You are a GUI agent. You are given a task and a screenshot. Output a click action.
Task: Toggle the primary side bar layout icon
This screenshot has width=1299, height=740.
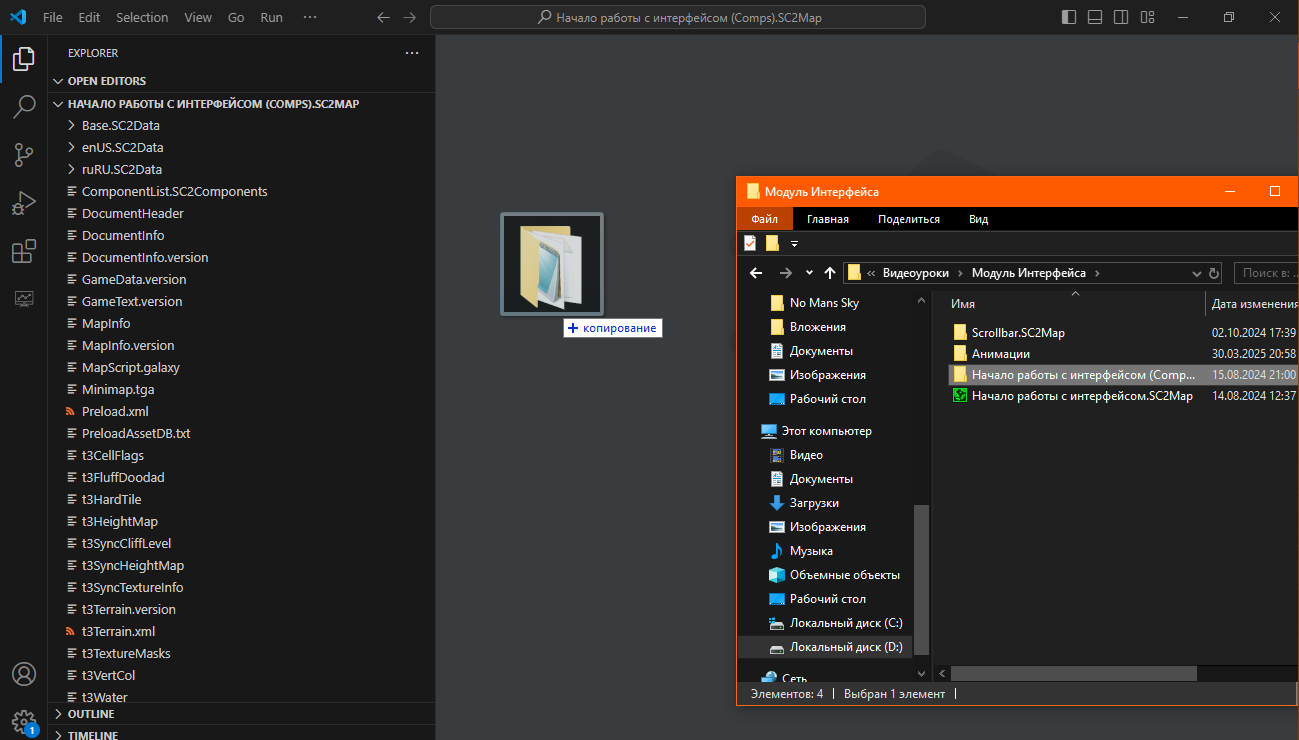click(1069, 17)
